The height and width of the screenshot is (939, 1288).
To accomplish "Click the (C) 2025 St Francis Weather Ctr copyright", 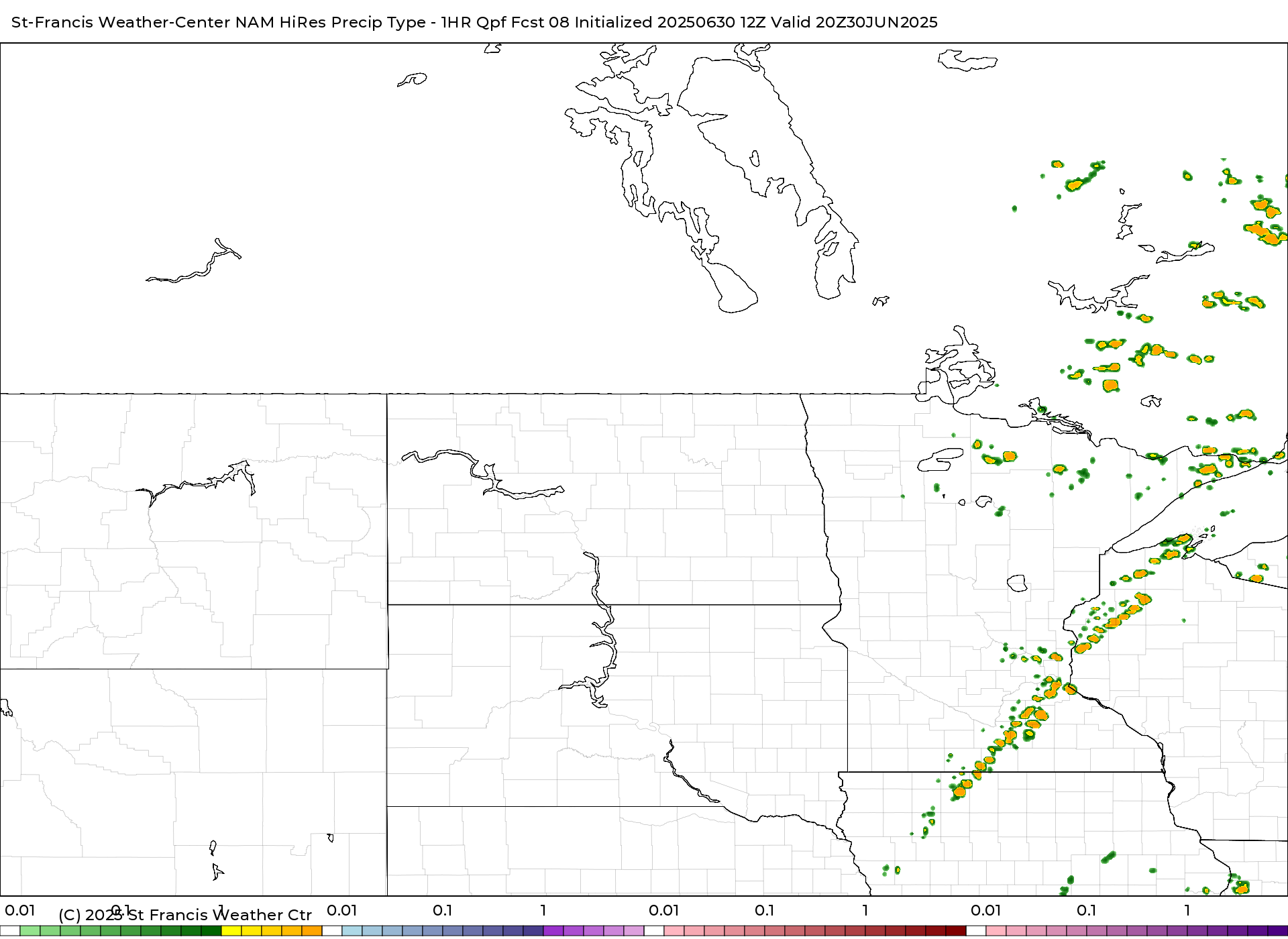I will [x=185, y=915].
